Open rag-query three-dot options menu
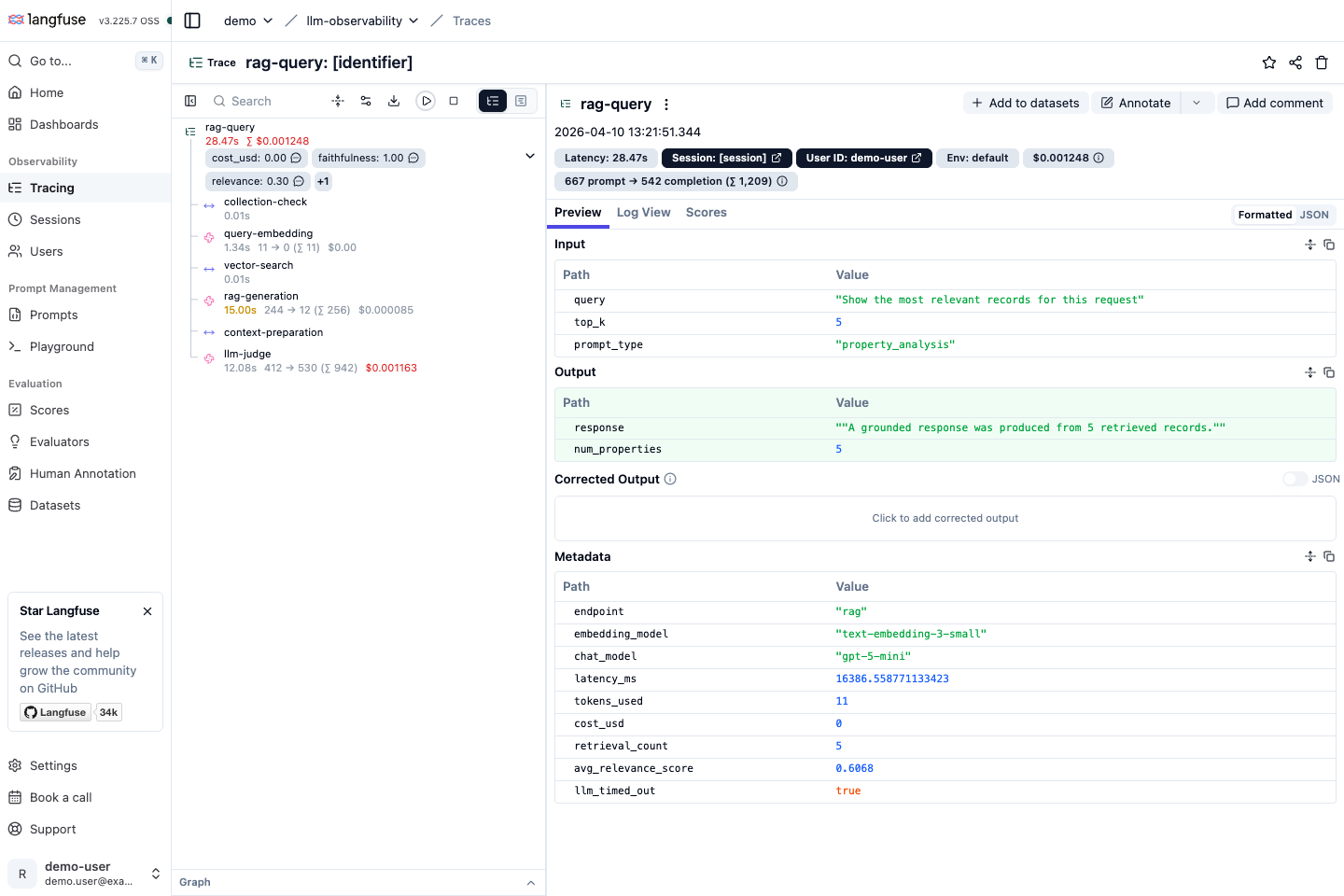Screen dimensions: 1344x896 666,105
